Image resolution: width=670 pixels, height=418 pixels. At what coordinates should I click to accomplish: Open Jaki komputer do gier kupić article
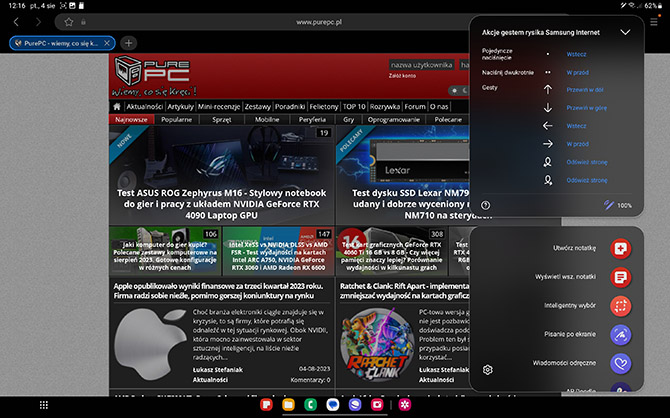(x=165, y=251)
